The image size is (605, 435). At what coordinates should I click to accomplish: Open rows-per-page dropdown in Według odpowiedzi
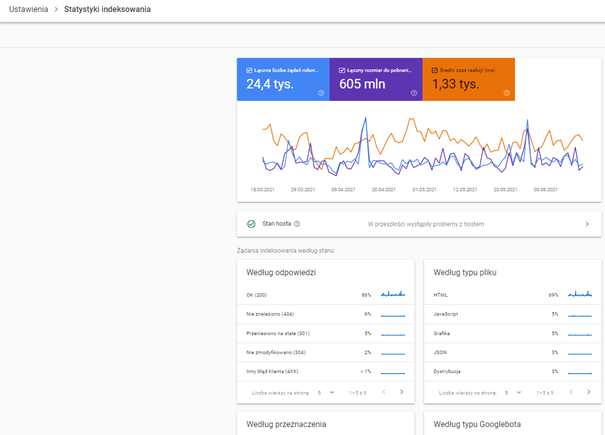point(331,392)
